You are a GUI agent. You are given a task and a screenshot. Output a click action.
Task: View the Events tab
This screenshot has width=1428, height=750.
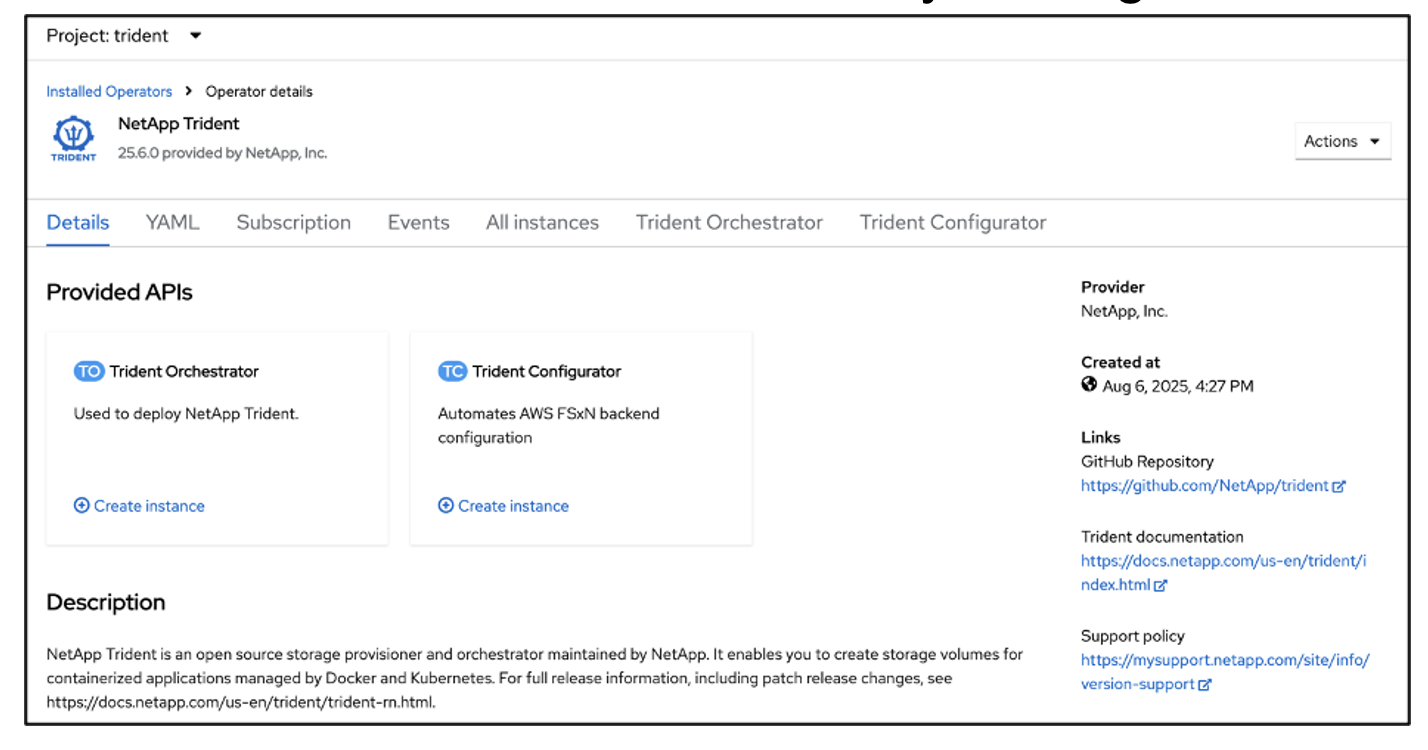click(x=418, y=222)
